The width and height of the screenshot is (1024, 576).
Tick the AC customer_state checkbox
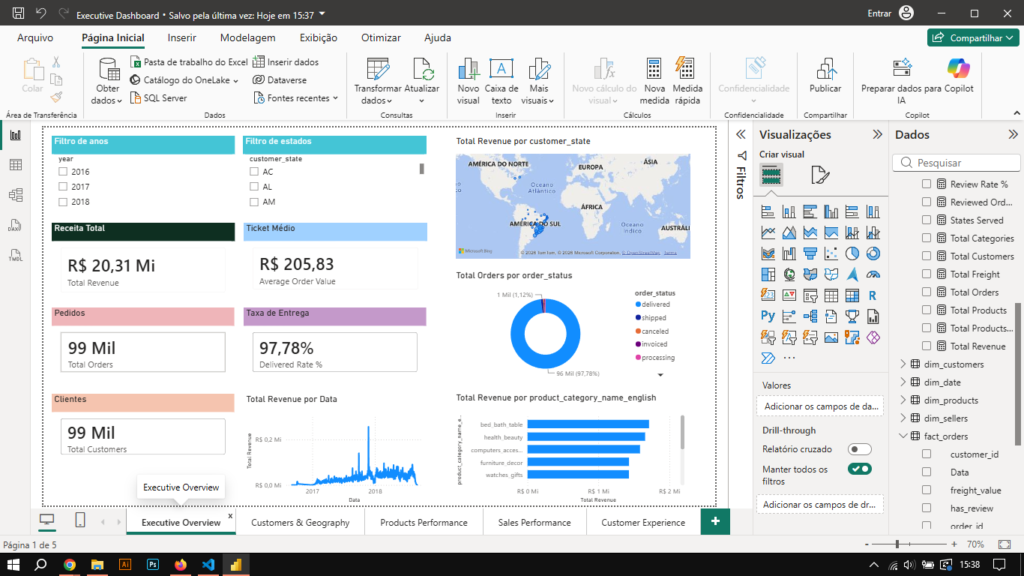tap(254, 172)
